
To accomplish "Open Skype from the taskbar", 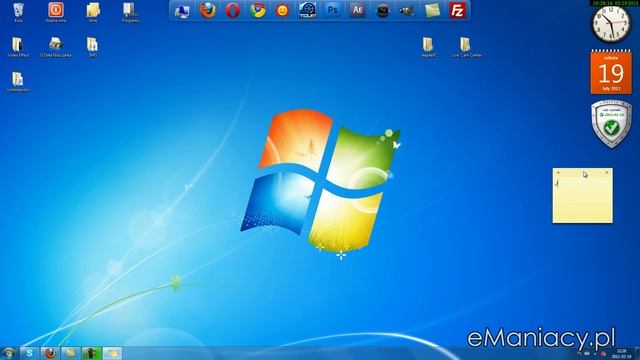I will (x=29, y=353).
